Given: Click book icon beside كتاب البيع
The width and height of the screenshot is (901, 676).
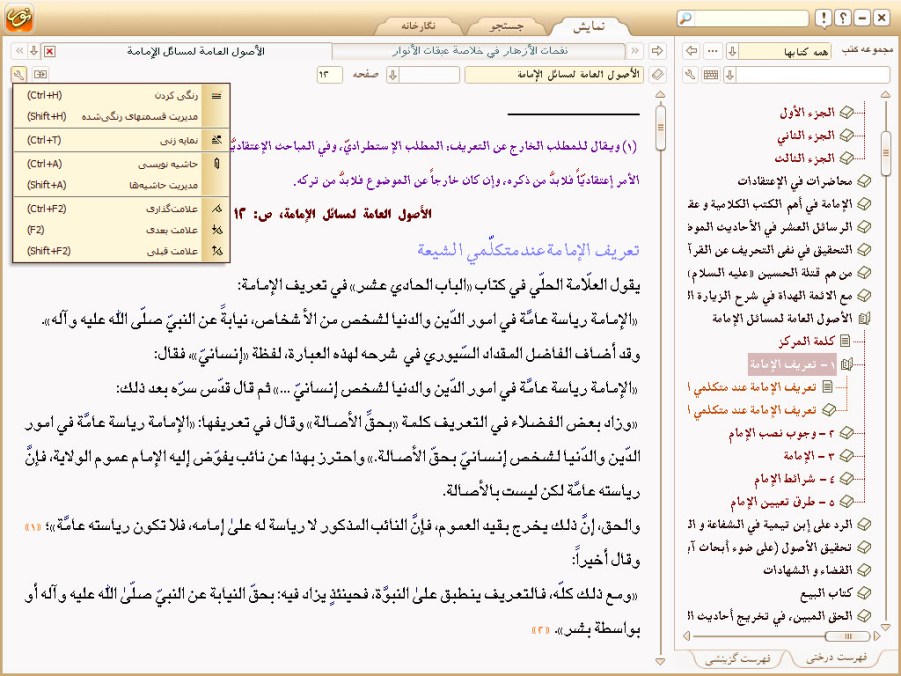Looking at the screenshot, I should point(864,593).
